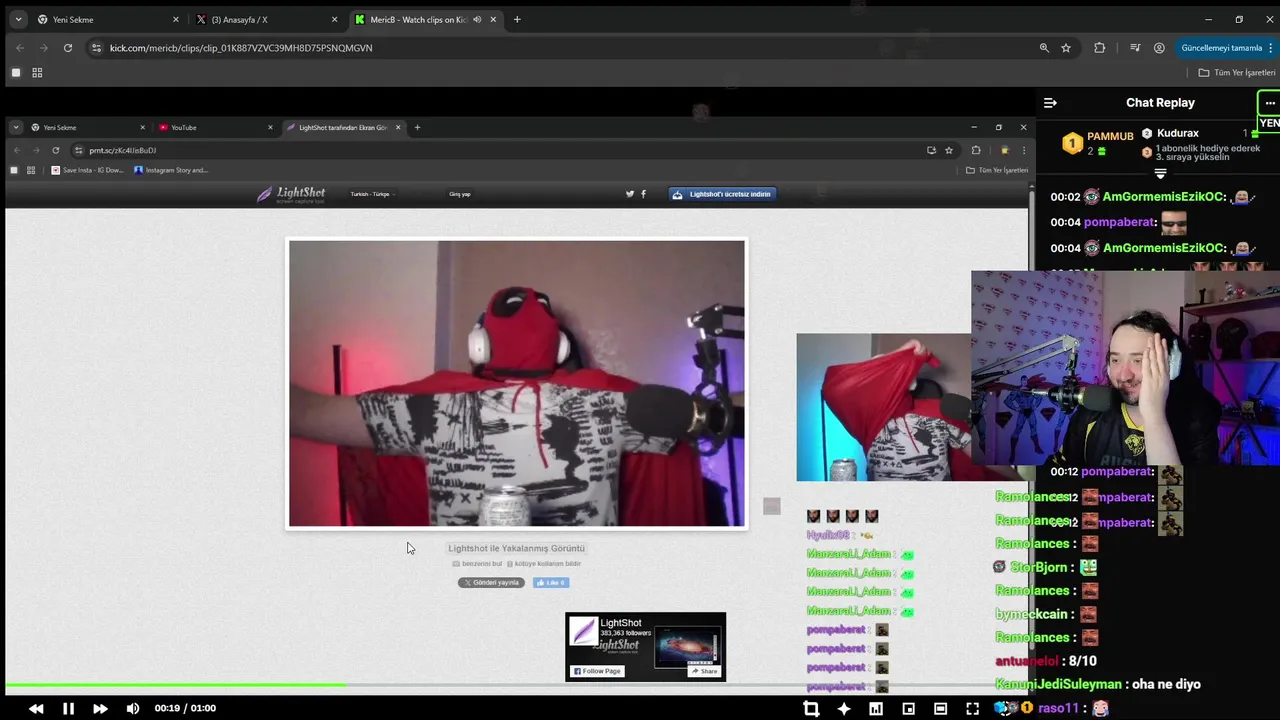Click KanuniJediSuleyman username in chat

[x=1058, y=684]
